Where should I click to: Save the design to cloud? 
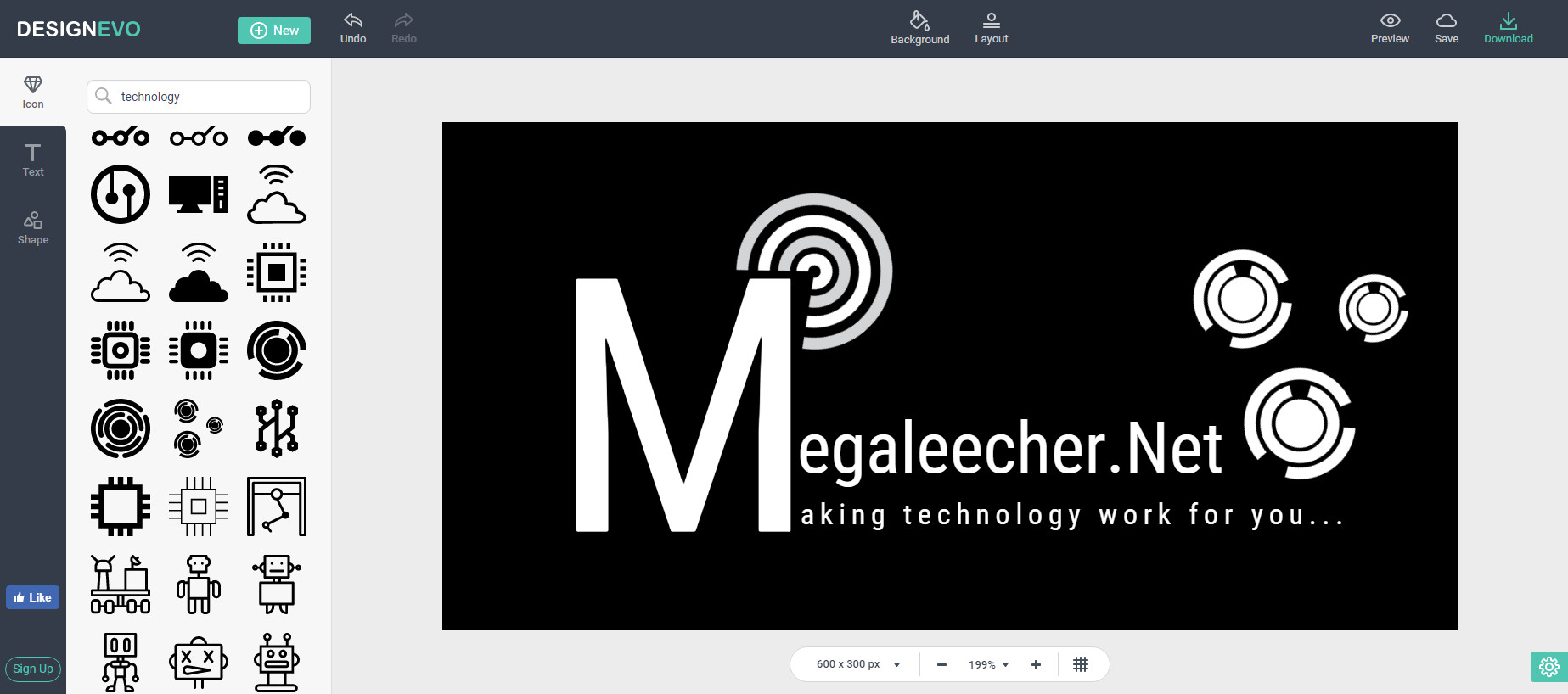(x=1447, y=28)
